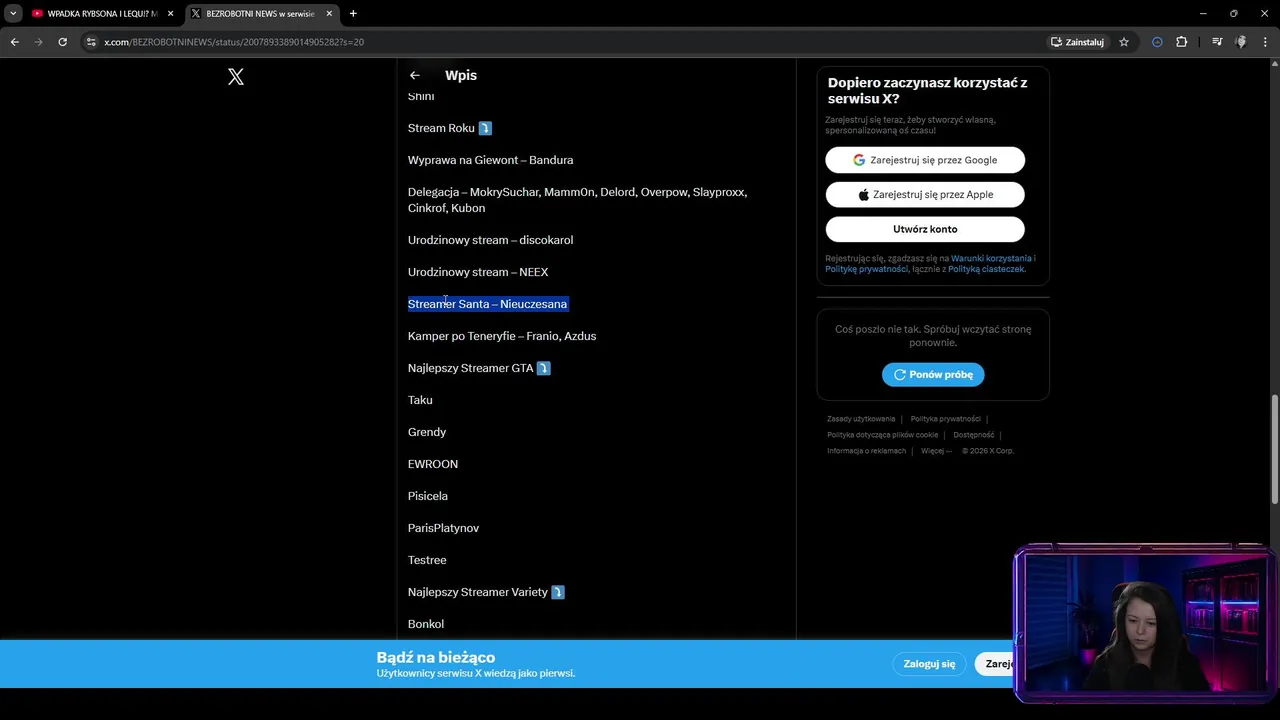
Task: Open Informacja o reklamach footer link
Action: pos(866,451)
